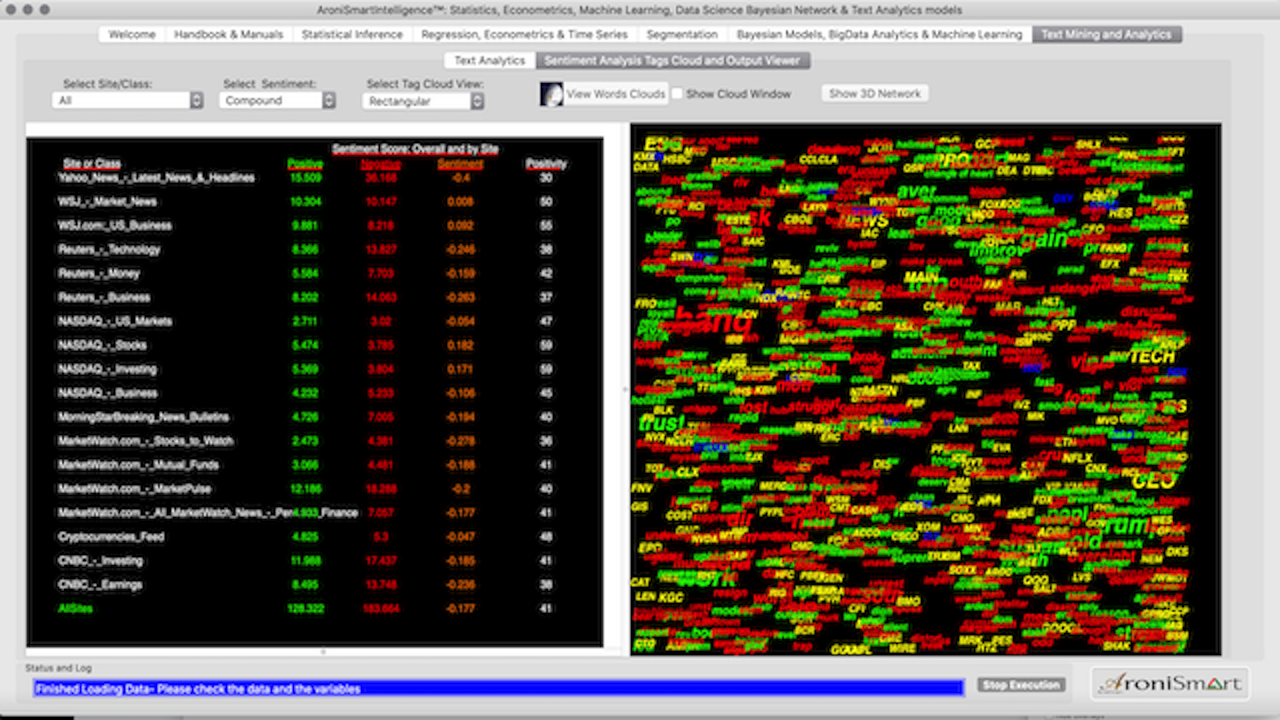Click the yellow 'CEO' cloud word

tap(1153, 481)
